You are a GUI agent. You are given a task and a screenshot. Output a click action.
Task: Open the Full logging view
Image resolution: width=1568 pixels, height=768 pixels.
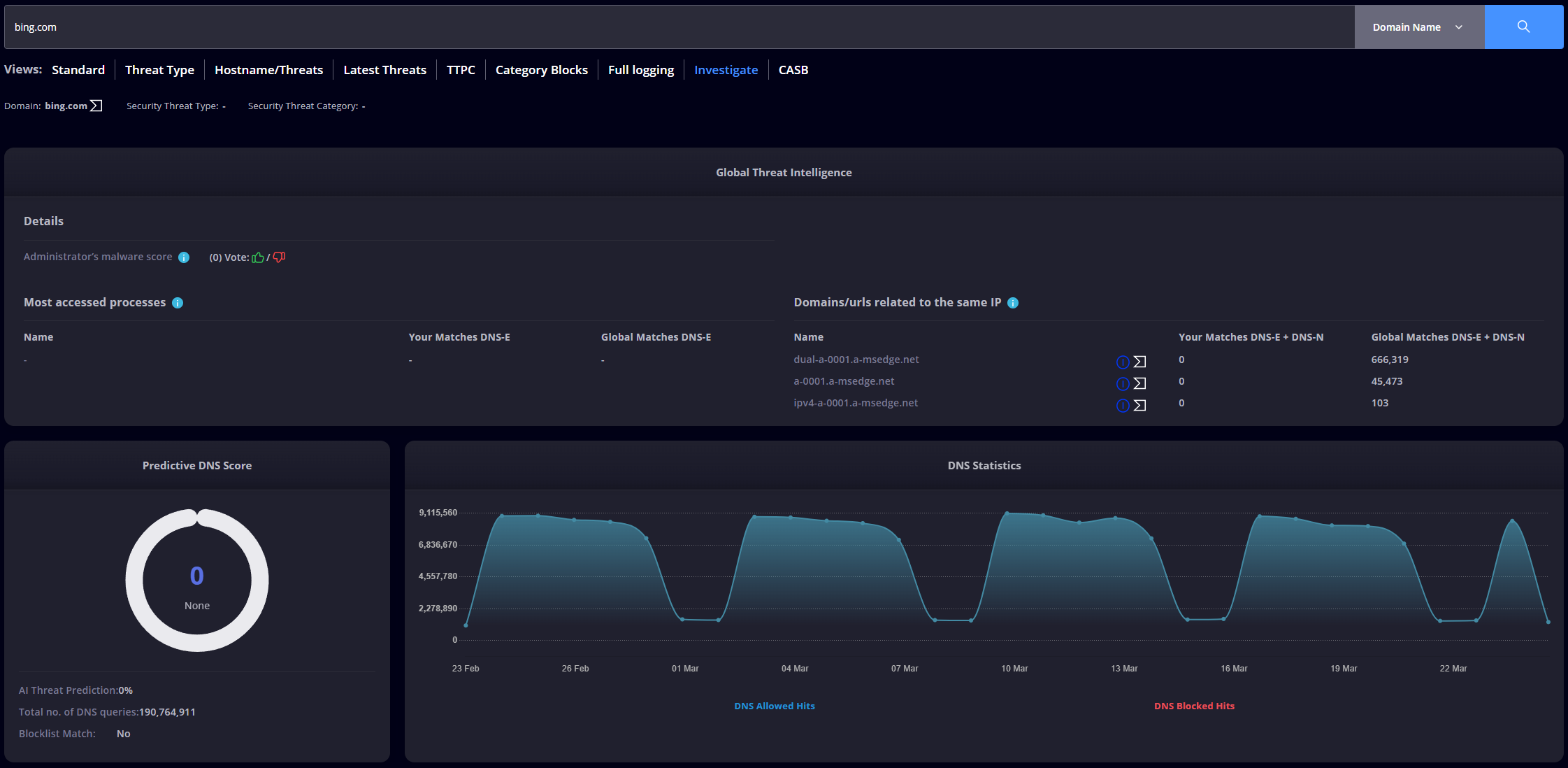coord(641,70)
